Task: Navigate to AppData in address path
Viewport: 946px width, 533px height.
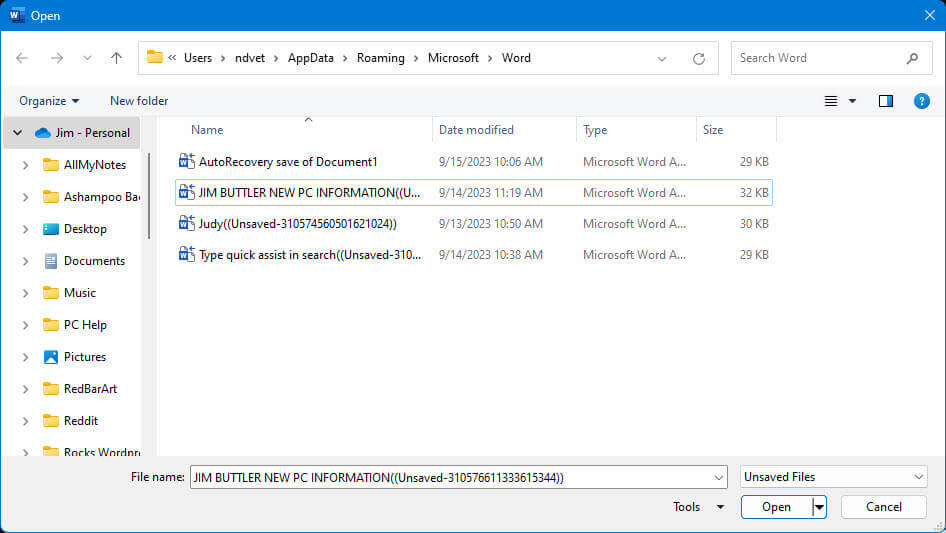Action: click(311, 58)
